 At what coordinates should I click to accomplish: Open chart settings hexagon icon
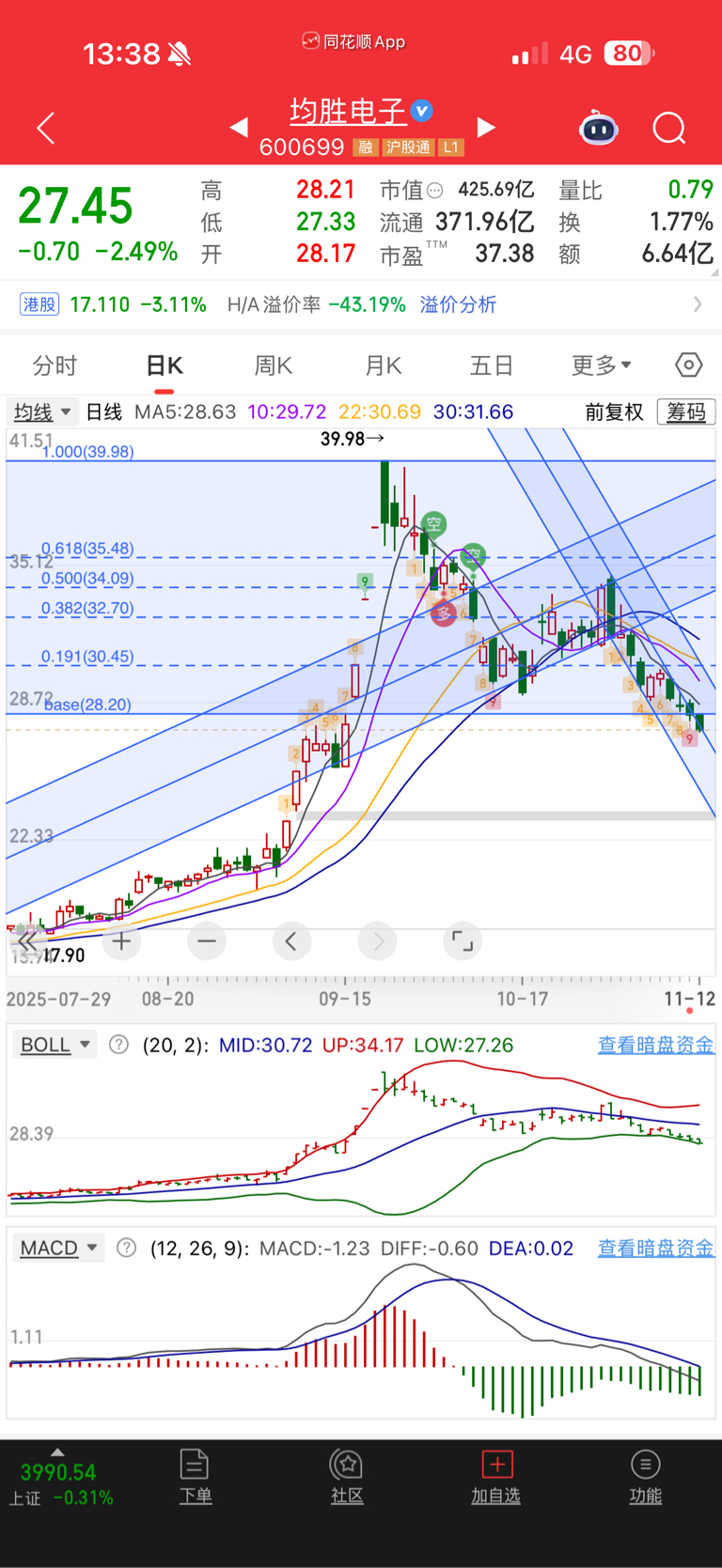tap(689, 365)
